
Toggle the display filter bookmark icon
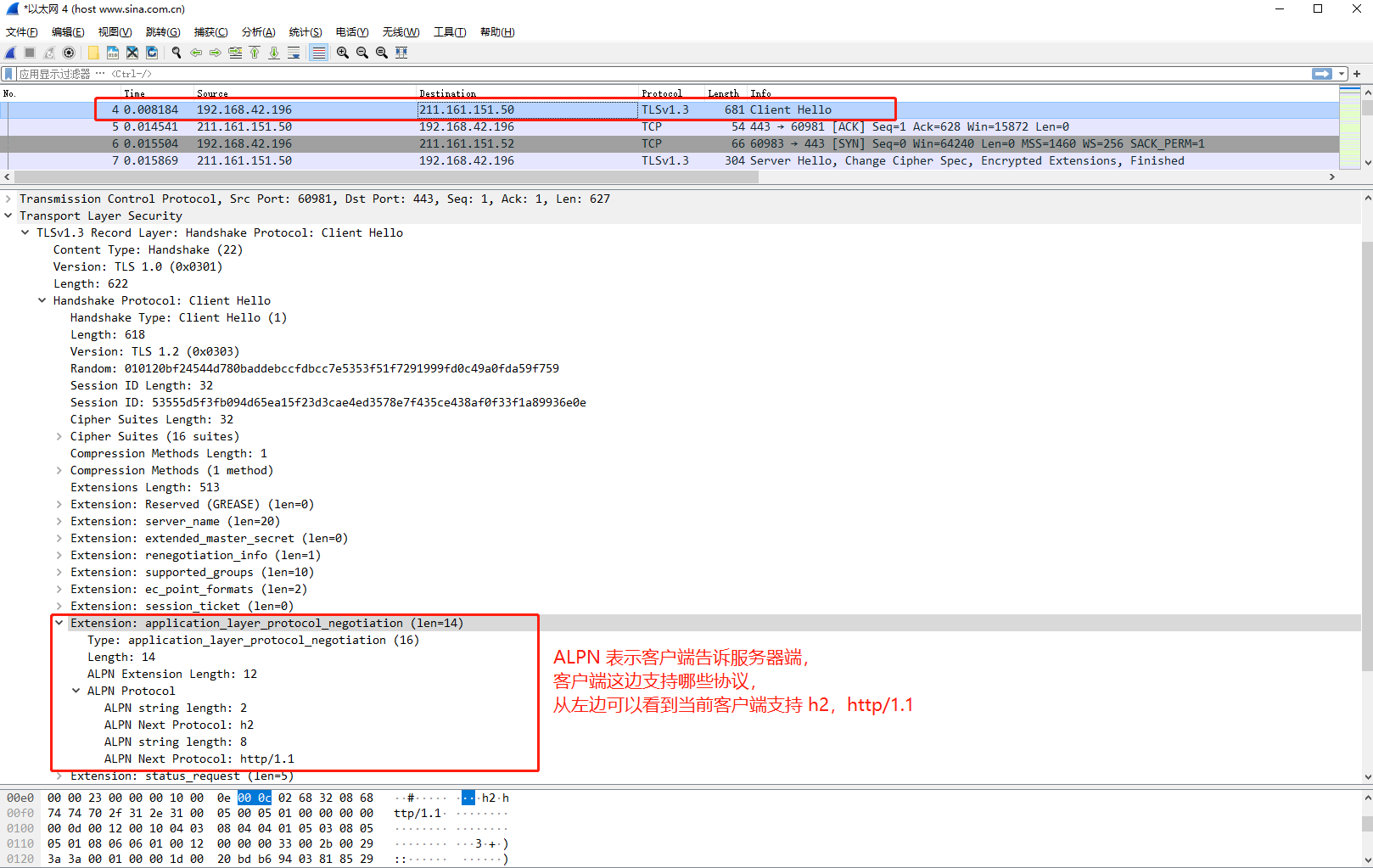8,74
